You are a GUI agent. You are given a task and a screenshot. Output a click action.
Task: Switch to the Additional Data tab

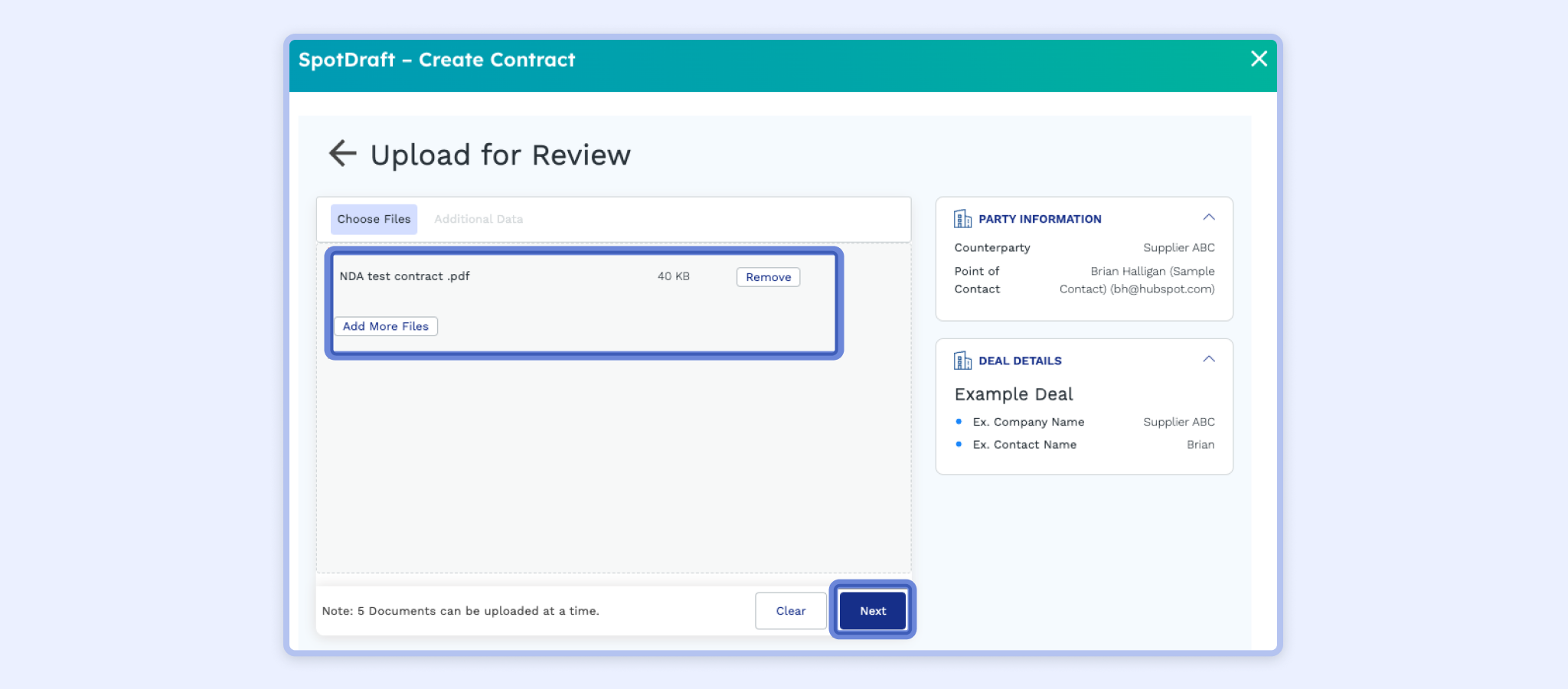click(x=478, y=219)
